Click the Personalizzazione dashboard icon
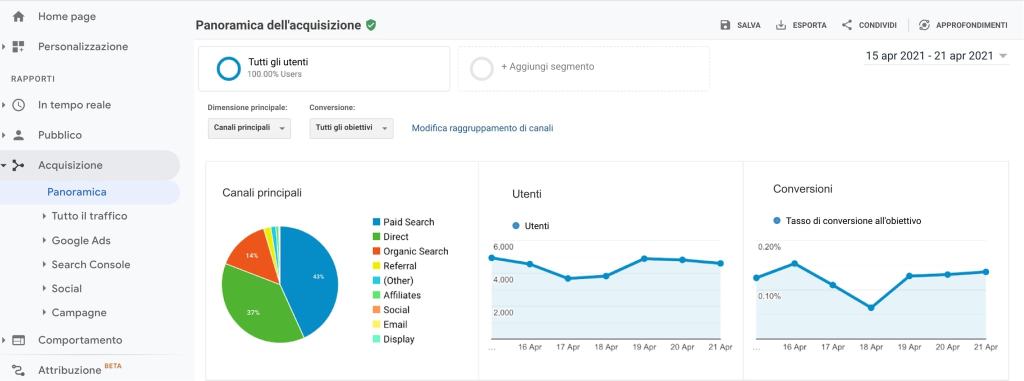This screenshot has width=1024, height=381. [x=18, y=46]
